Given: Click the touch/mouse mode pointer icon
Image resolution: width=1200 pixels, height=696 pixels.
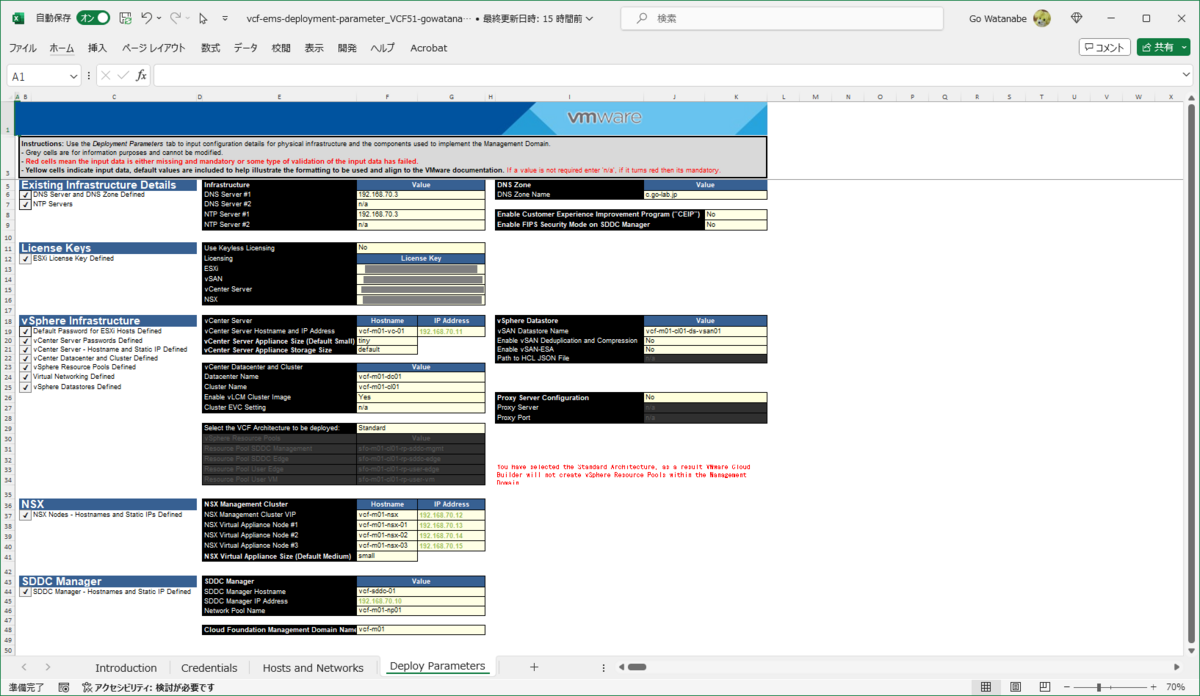Looking at the screenshot, I should 204,18.
